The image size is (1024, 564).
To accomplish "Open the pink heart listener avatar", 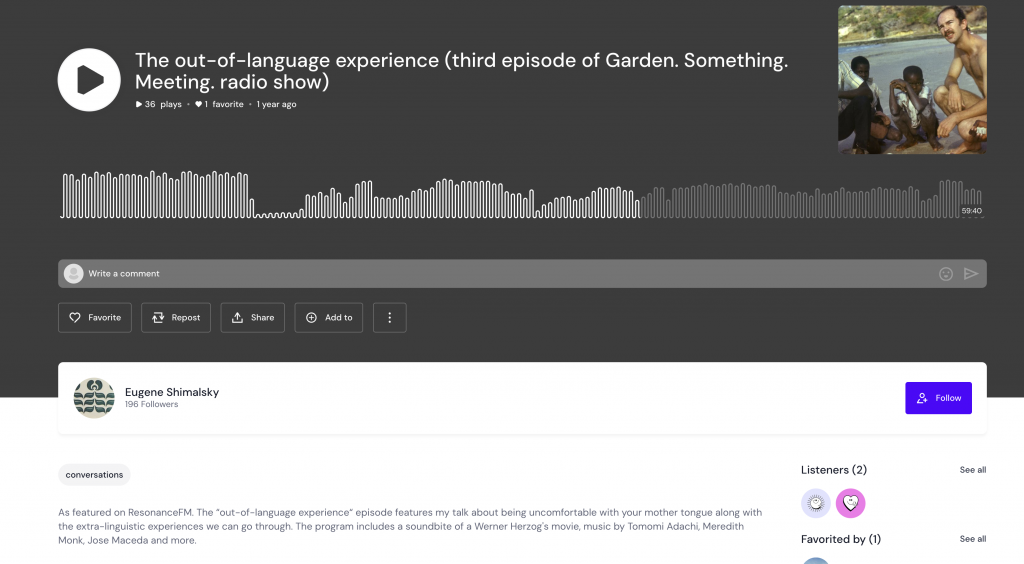I will [x=850, y=503].
